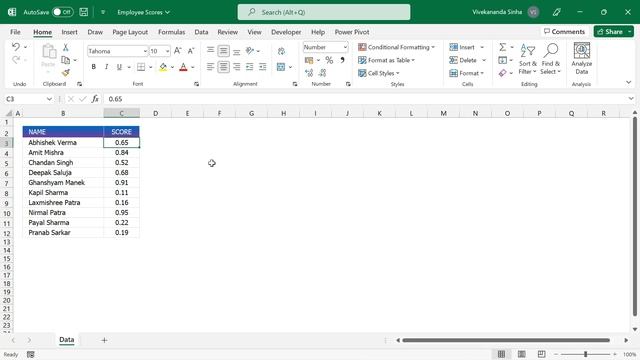Image resolution: width=640 pixels, height=360 pixels.
Task: Open the Number format dropdown
Action: [345, 47]
